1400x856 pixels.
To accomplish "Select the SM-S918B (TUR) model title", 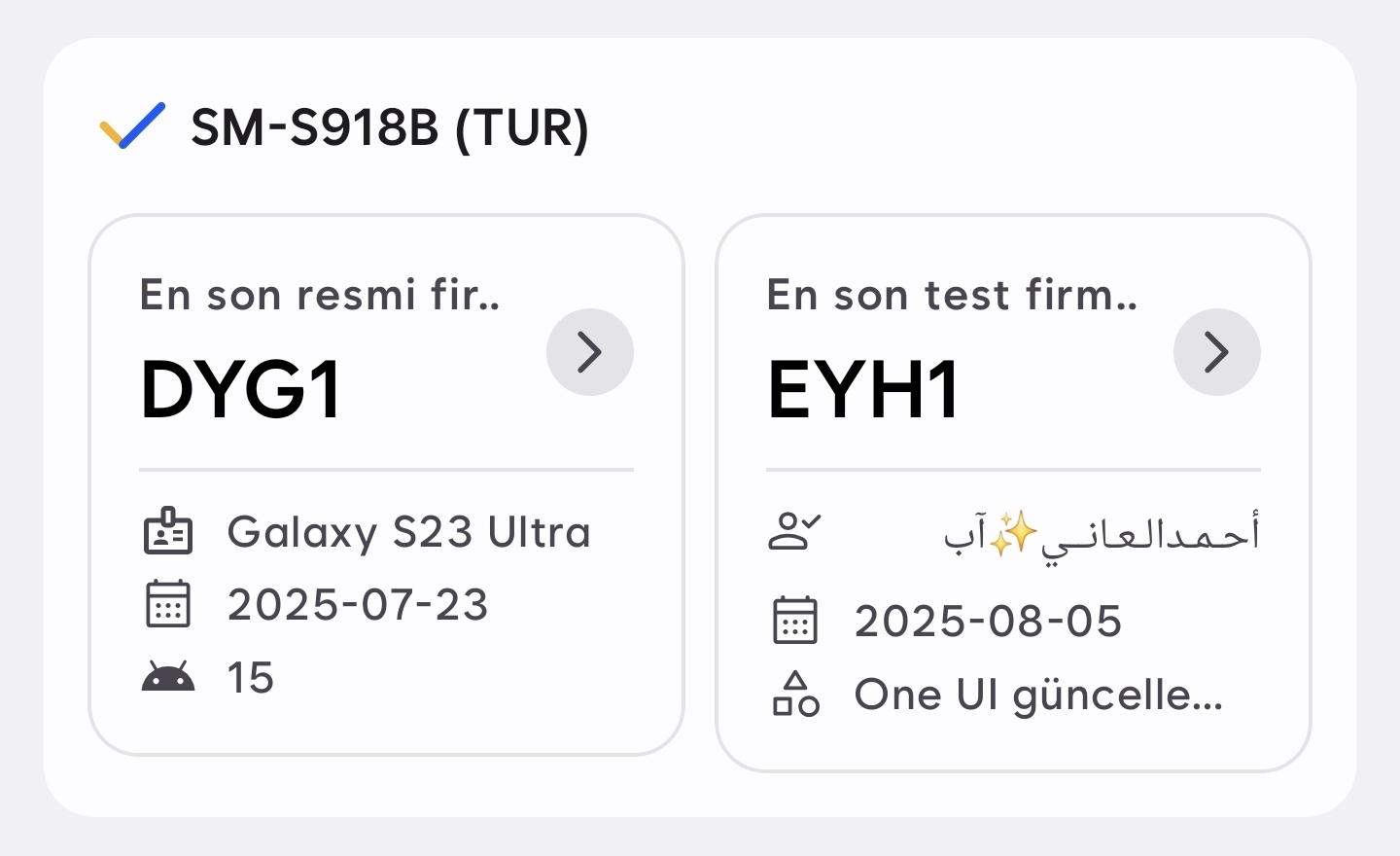I will coord(390,127).
